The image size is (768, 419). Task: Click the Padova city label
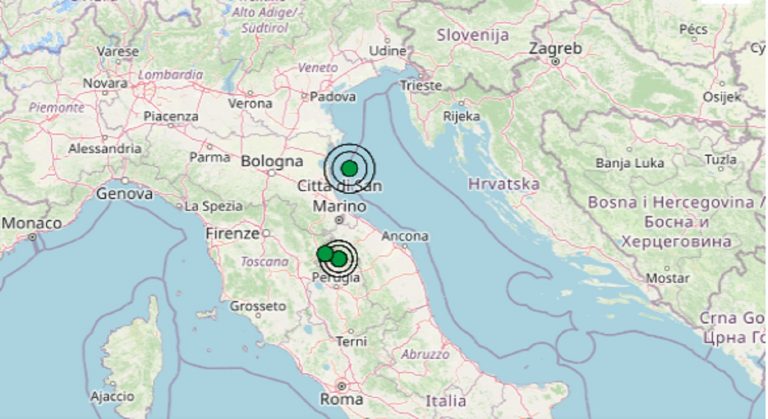[x=333, y=97]
